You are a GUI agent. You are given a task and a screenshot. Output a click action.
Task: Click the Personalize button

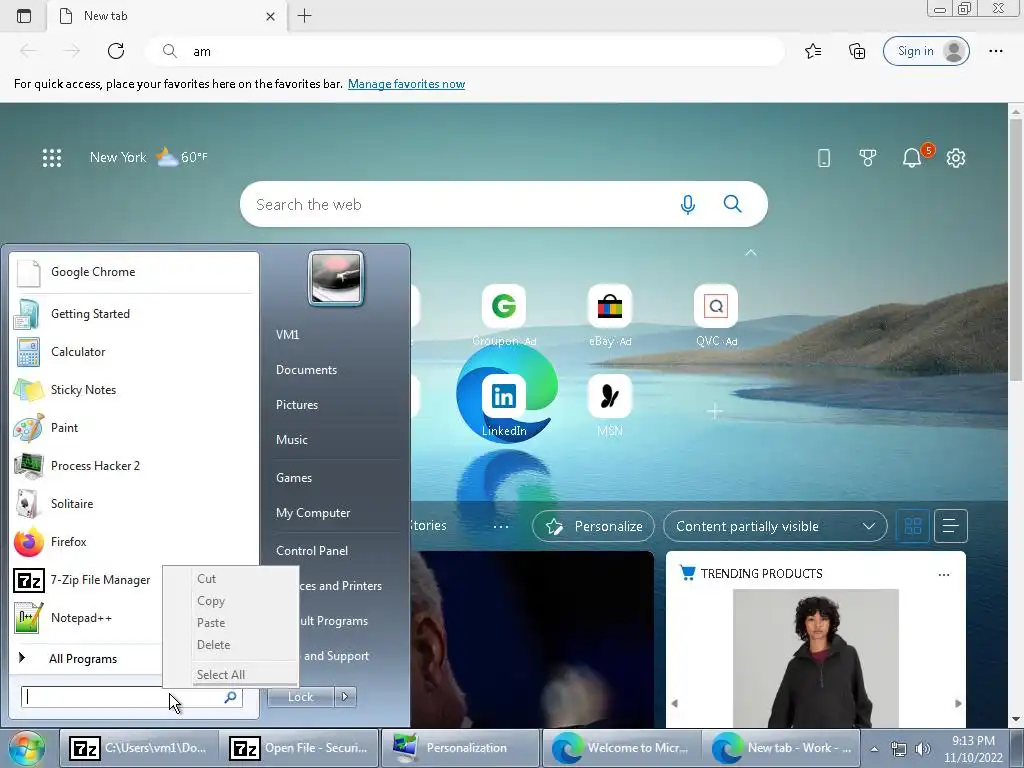[593, 526]
